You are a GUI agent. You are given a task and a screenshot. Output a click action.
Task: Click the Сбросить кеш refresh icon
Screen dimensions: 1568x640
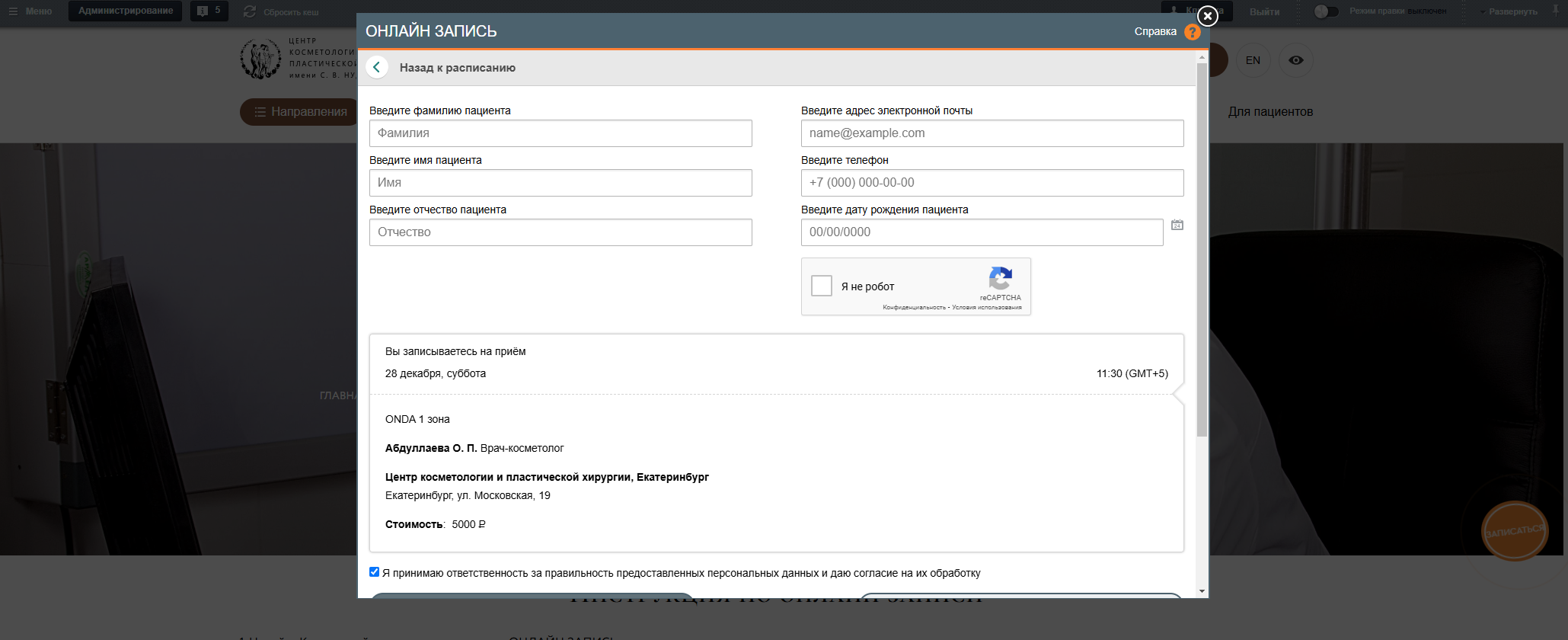(x=250, y=11)
